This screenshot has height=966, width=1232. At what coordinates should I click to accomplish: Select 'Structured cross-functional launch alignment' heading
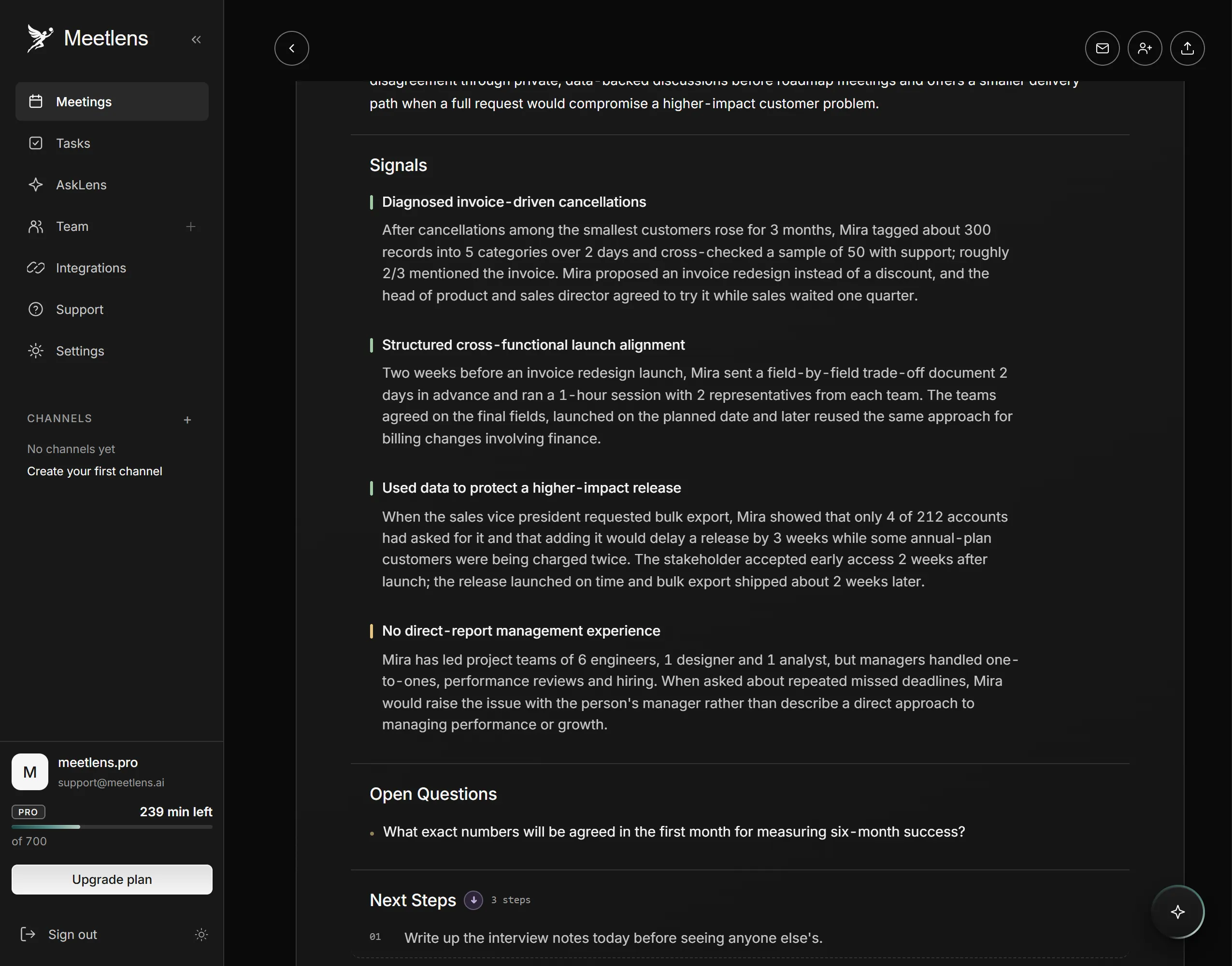tap(533, 345)
